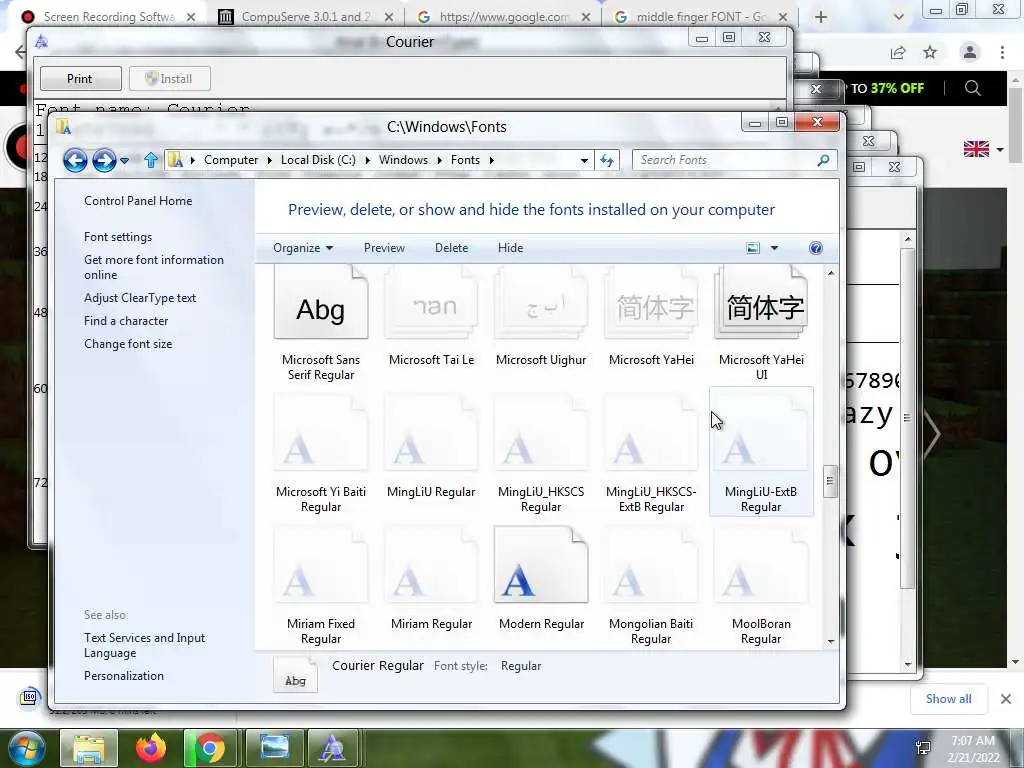Switch to https://www.google.com browser tab
The height and width of the screenshot is (768, 1024).
point(504,17)
